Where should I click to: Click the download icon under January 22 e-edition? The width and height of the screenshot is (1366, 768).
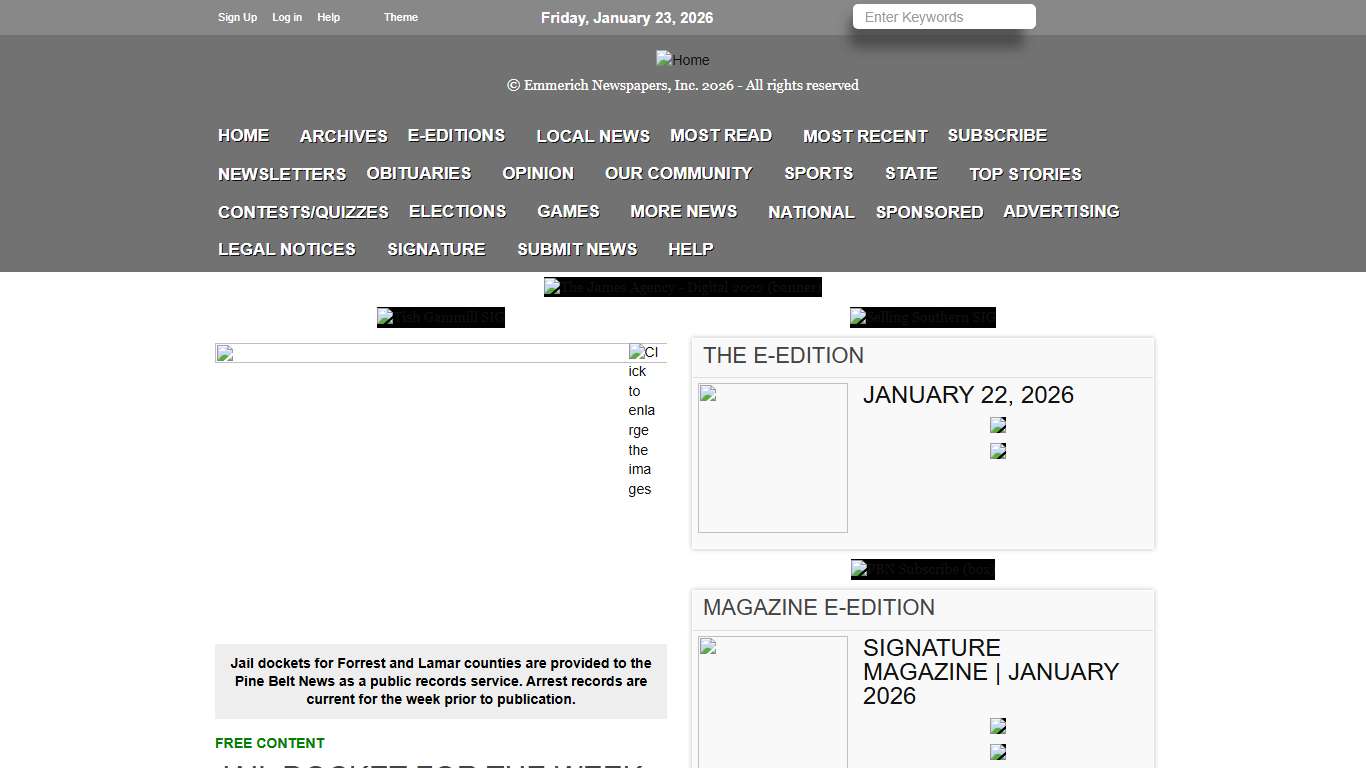(x=997, y=450)
